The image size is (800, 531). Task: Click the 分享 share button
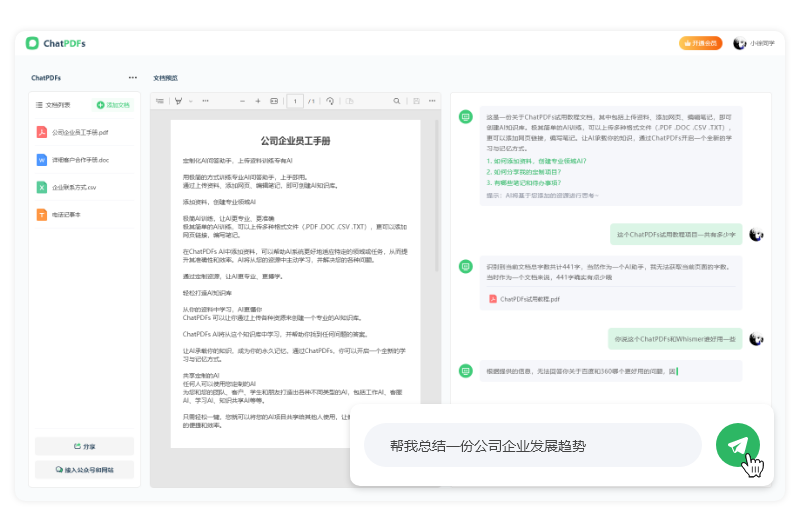[84, 446]
